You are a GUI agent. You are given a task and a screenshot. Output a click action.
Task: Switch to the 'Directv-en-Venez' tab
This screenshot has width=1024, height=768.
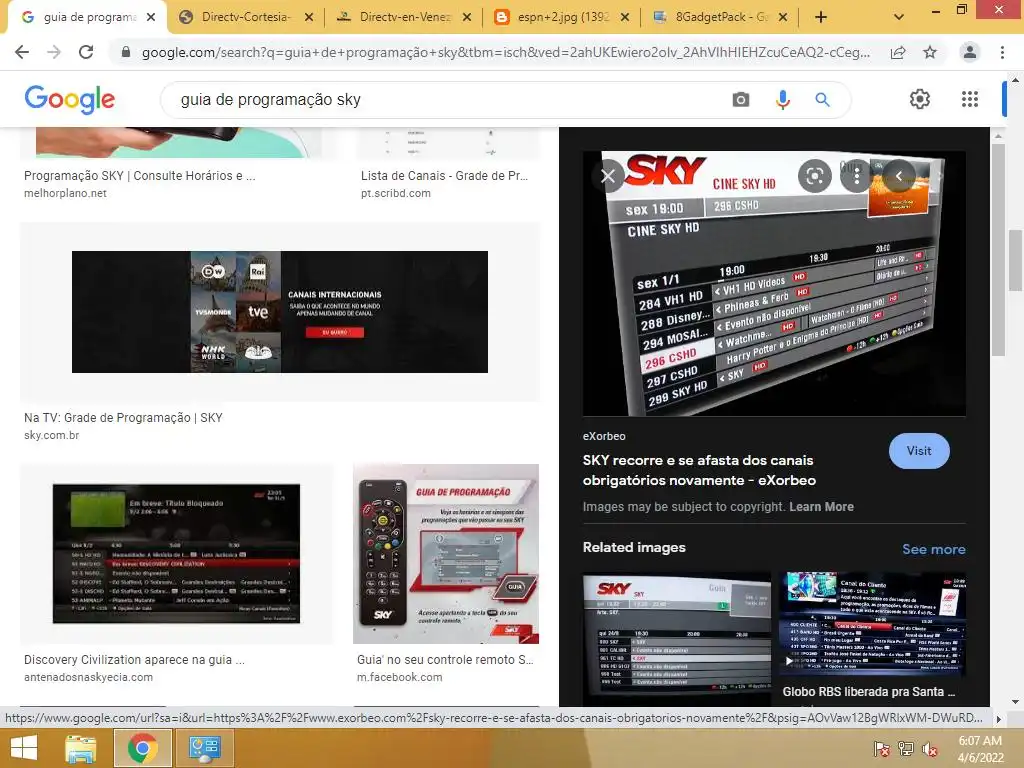click(404, 17)
